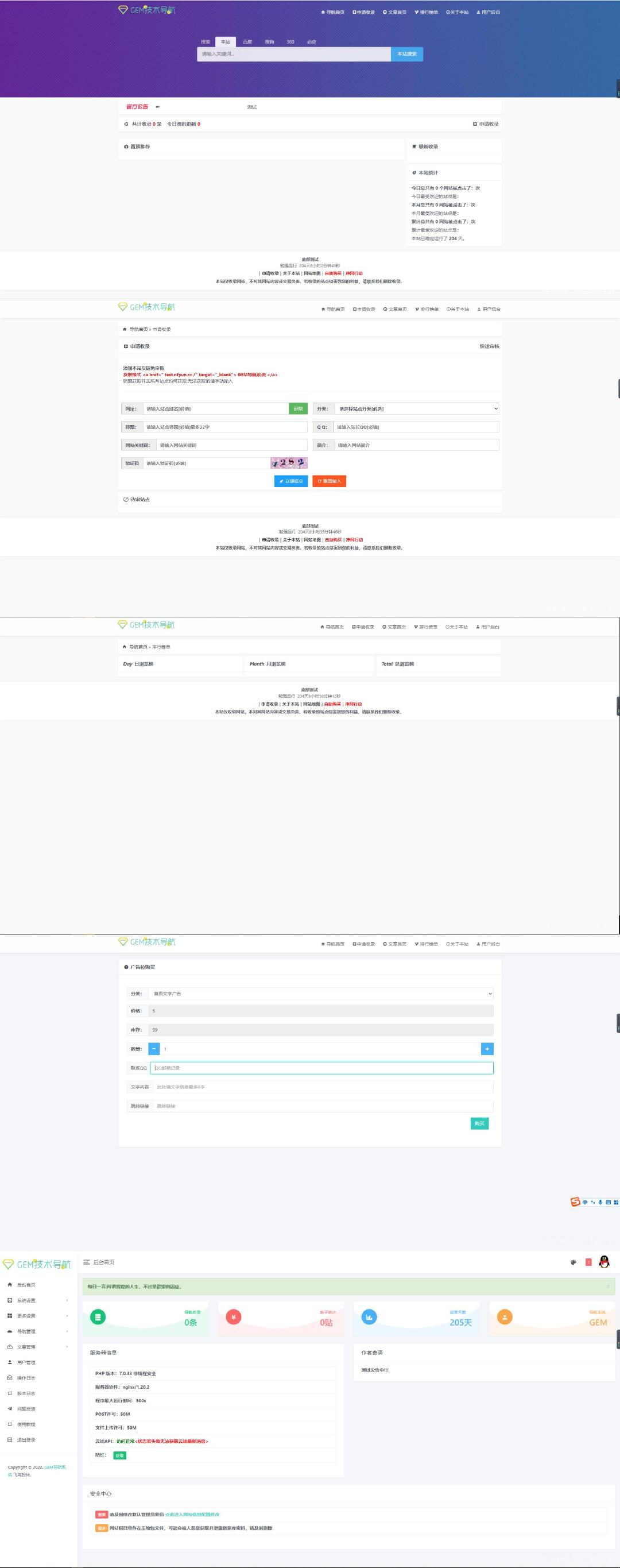
Task: Open the 分类 dropdown showing 首页文字广告
Action: click(321, 994)
